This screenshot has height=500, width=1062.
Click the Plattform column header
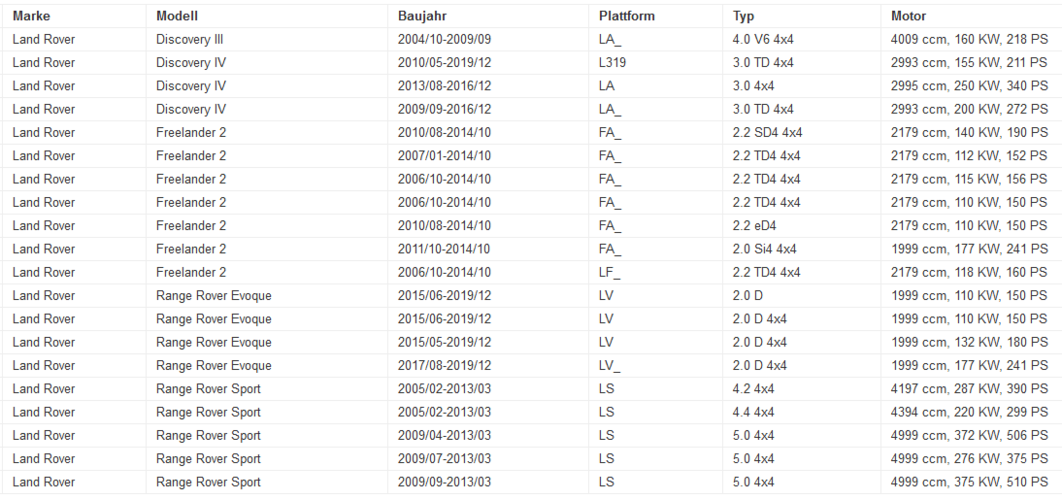pyautogui.click(x=626, y=16)
